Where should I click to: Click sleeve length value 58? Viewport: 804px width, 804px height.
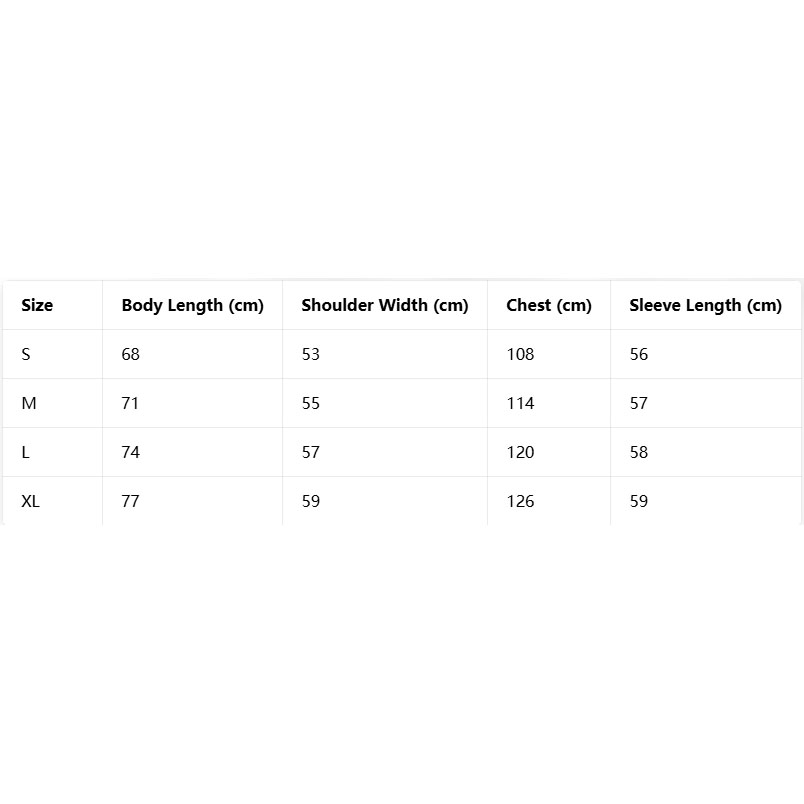click(x=639, y=452)
